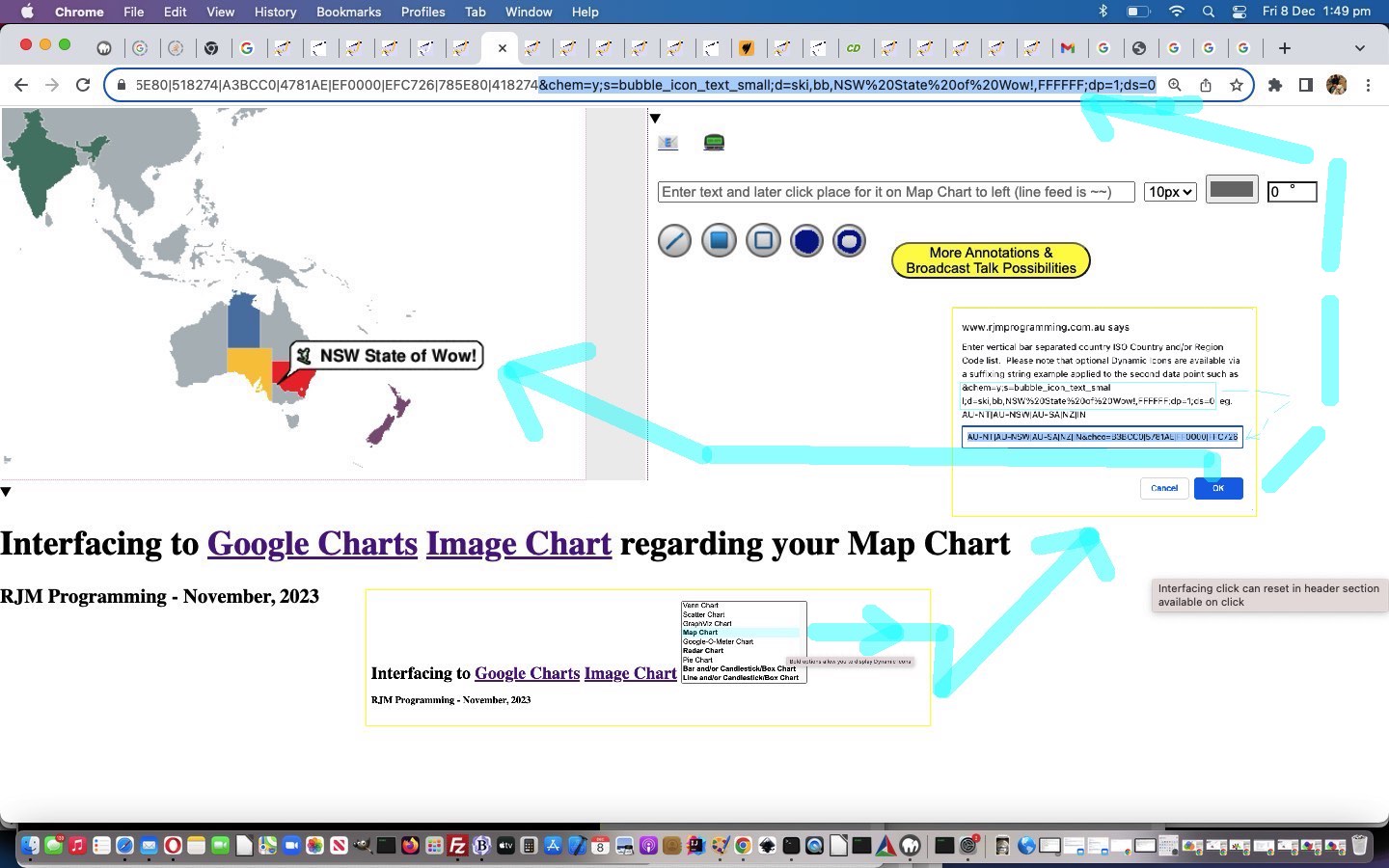The width and height of the screenshot is (1389, 868).
Task: Open the gray annotation color picker
Action: 1232,190
